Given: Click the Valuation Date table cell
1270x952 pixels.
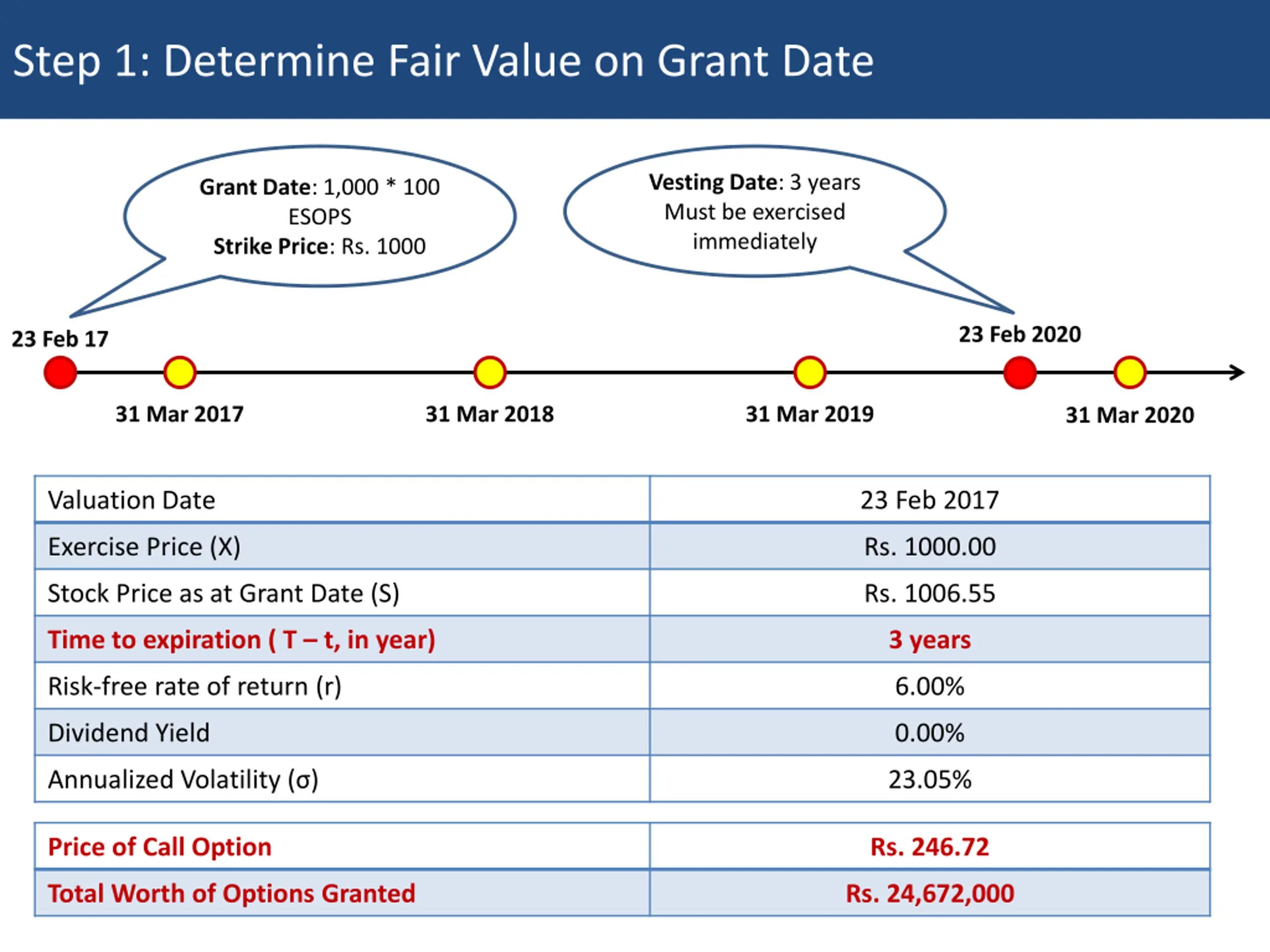Looking at the screenshot, I should (x=131, y=500).
